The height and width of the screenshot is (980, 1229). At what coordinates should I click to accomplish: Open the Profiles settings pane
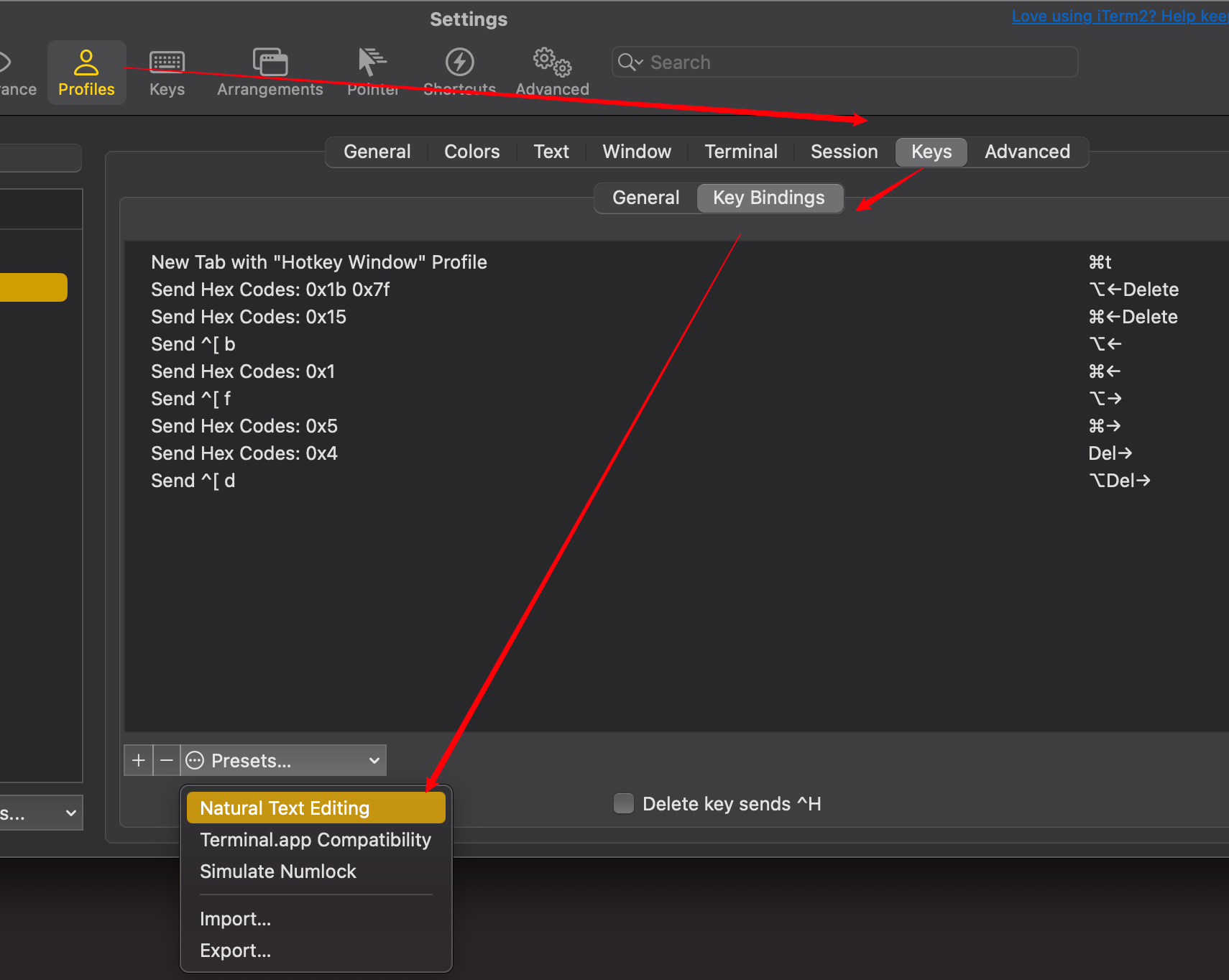86,73
